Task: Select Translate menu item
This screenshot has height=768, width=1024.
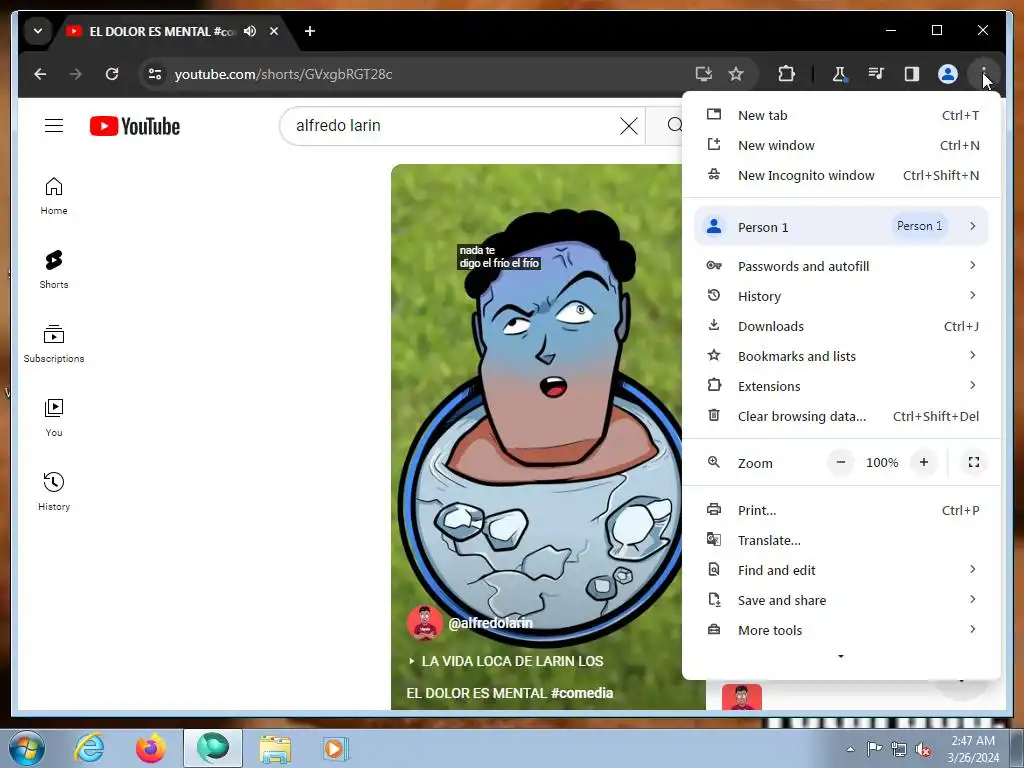Action: click(842, 541)
